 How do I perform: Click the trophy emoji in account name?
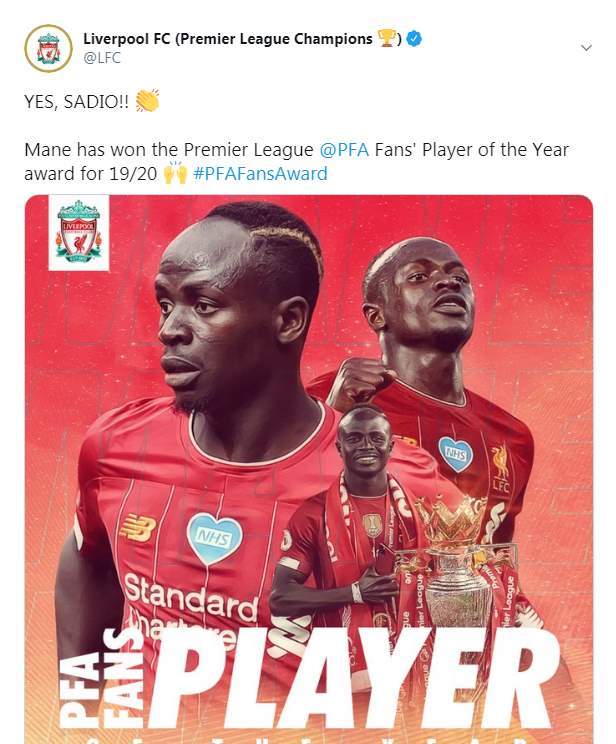(x=386, y=38)
